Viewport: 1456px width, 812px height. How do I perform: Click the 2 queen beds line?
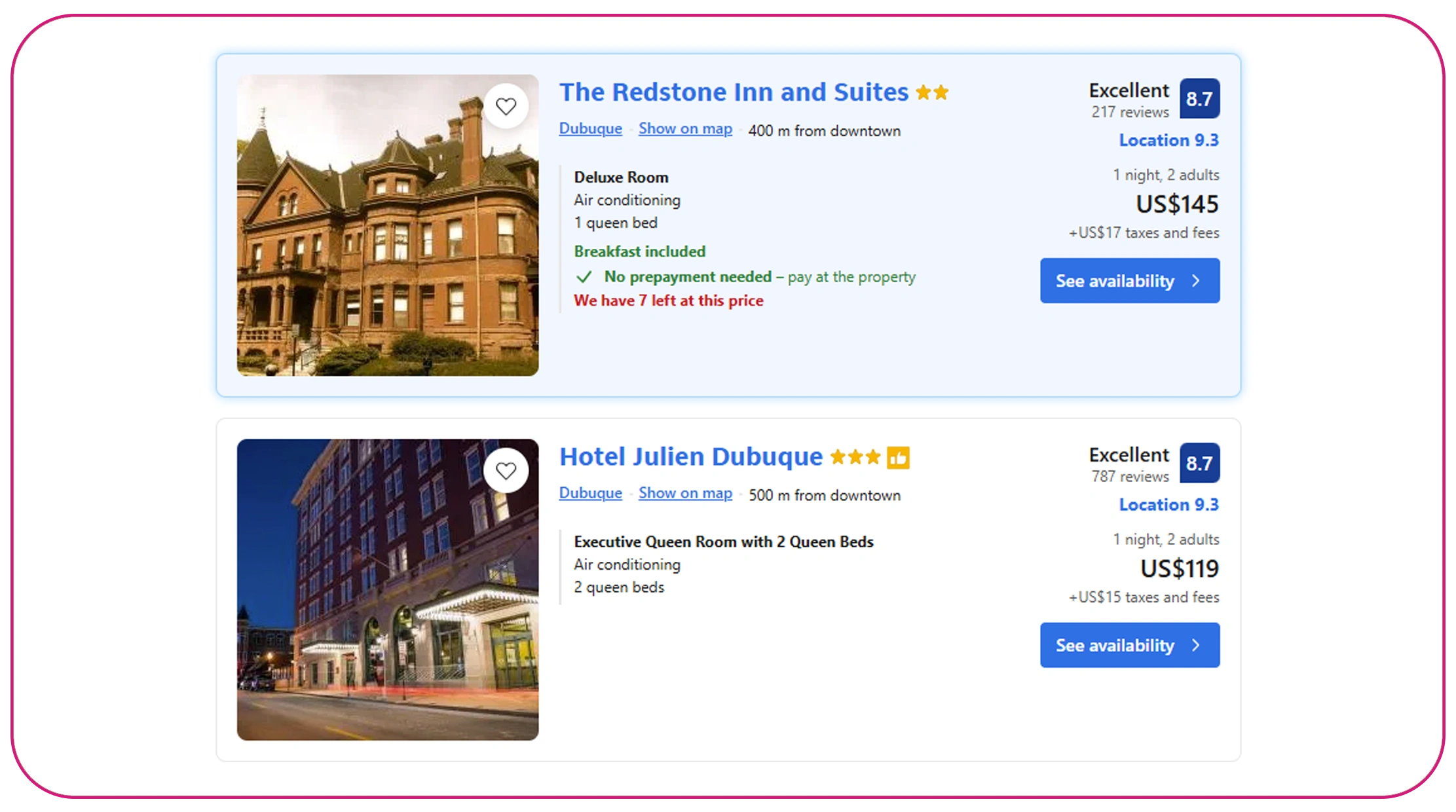tap(619, 587)
